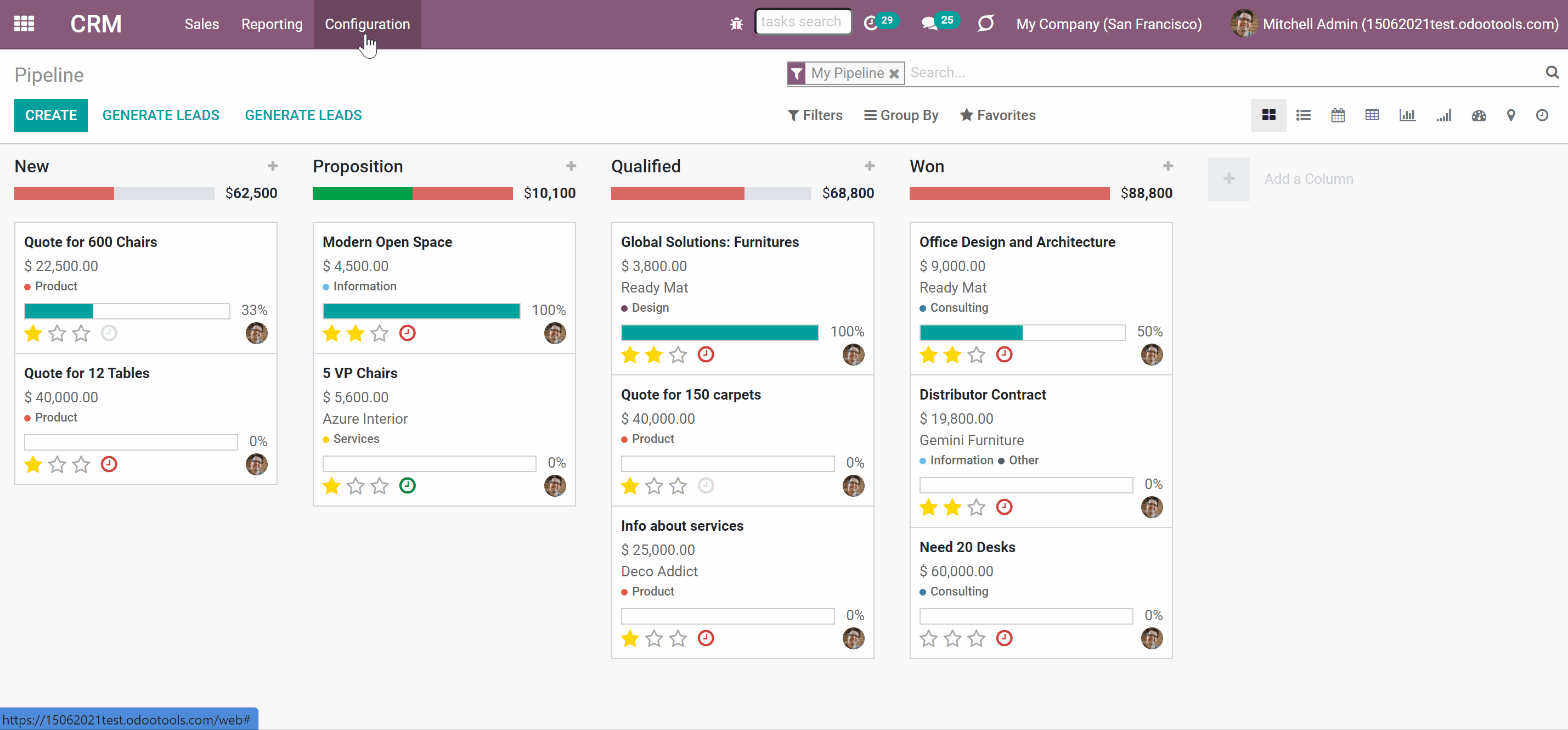Screen dimensions: 1568x730
Task: Open the Reporting menu
Action: coord(272,24)
